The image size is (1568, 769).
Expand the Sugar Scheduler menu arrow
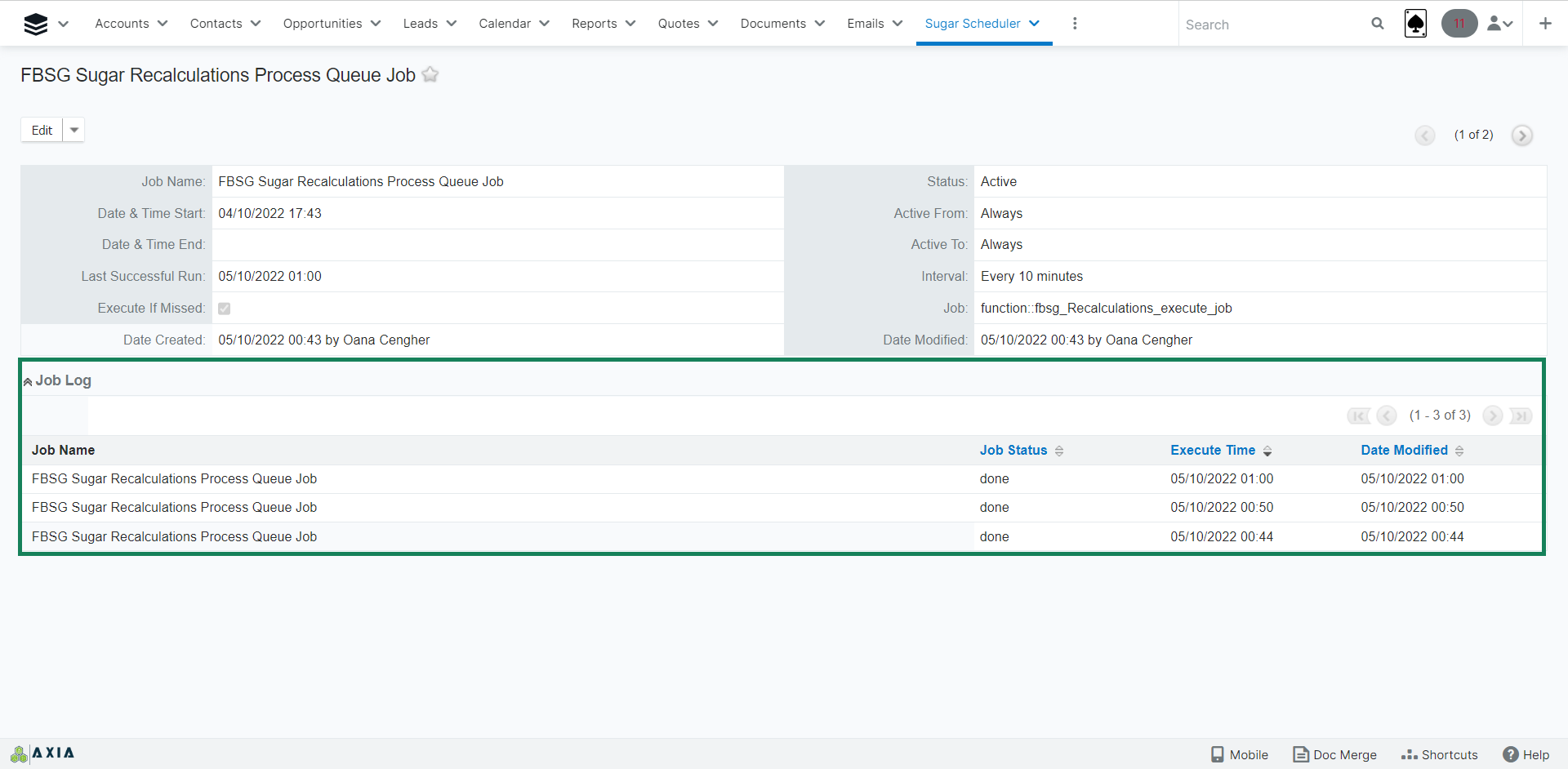[x=1035, y=24]
